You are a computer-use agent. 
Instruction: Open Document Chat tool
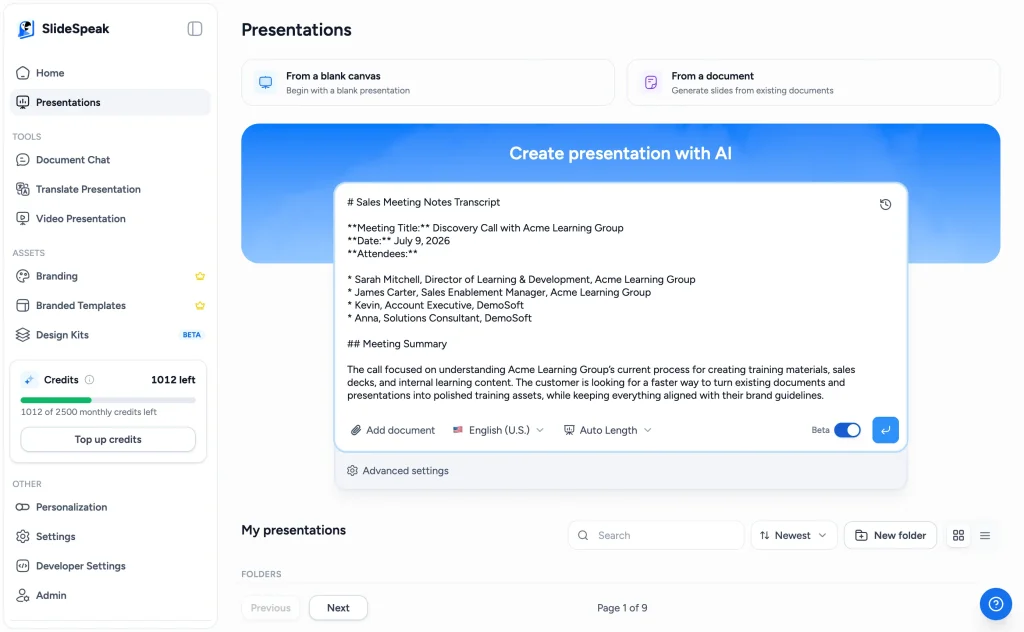pos(110,159)
